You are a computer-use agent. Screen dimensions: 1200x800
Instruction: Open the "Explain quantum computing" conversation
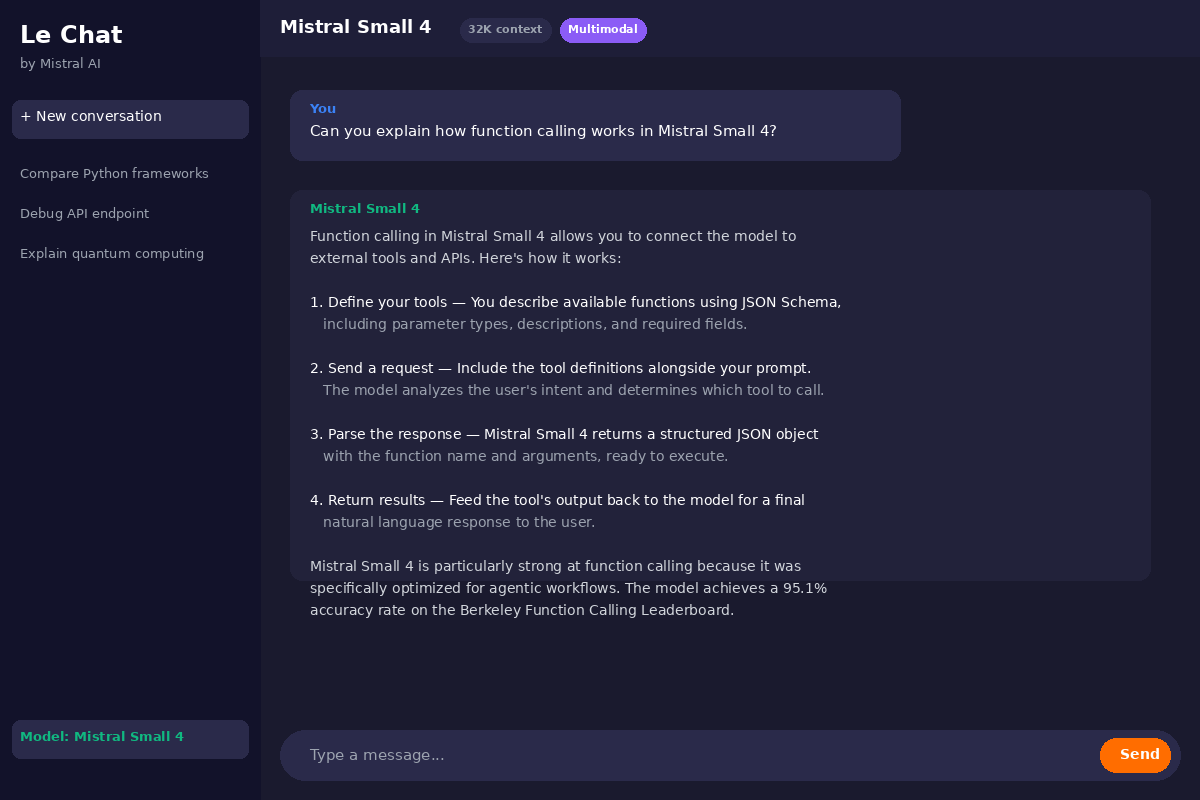[111, 254]
